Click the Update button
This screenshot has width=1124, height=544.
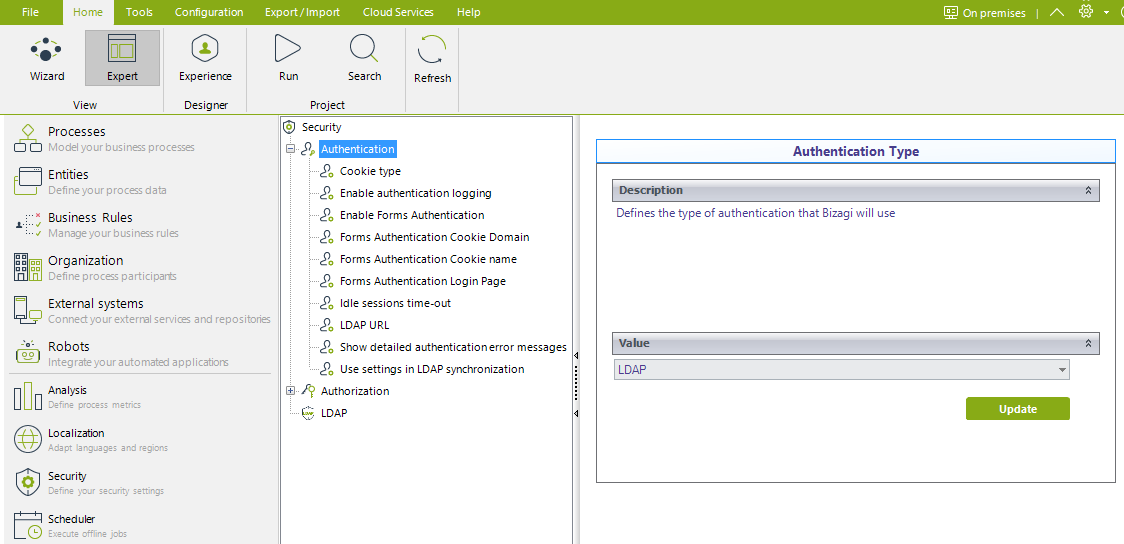coord(1017,409)
